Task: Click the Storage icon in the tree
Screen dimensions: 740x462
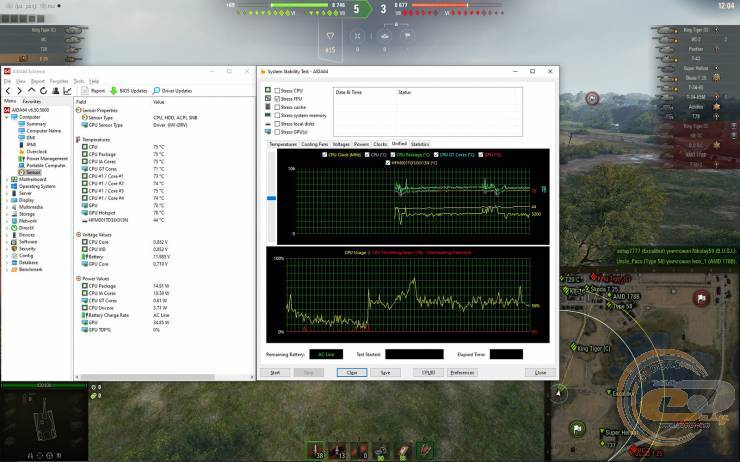Action: (14, 214)
